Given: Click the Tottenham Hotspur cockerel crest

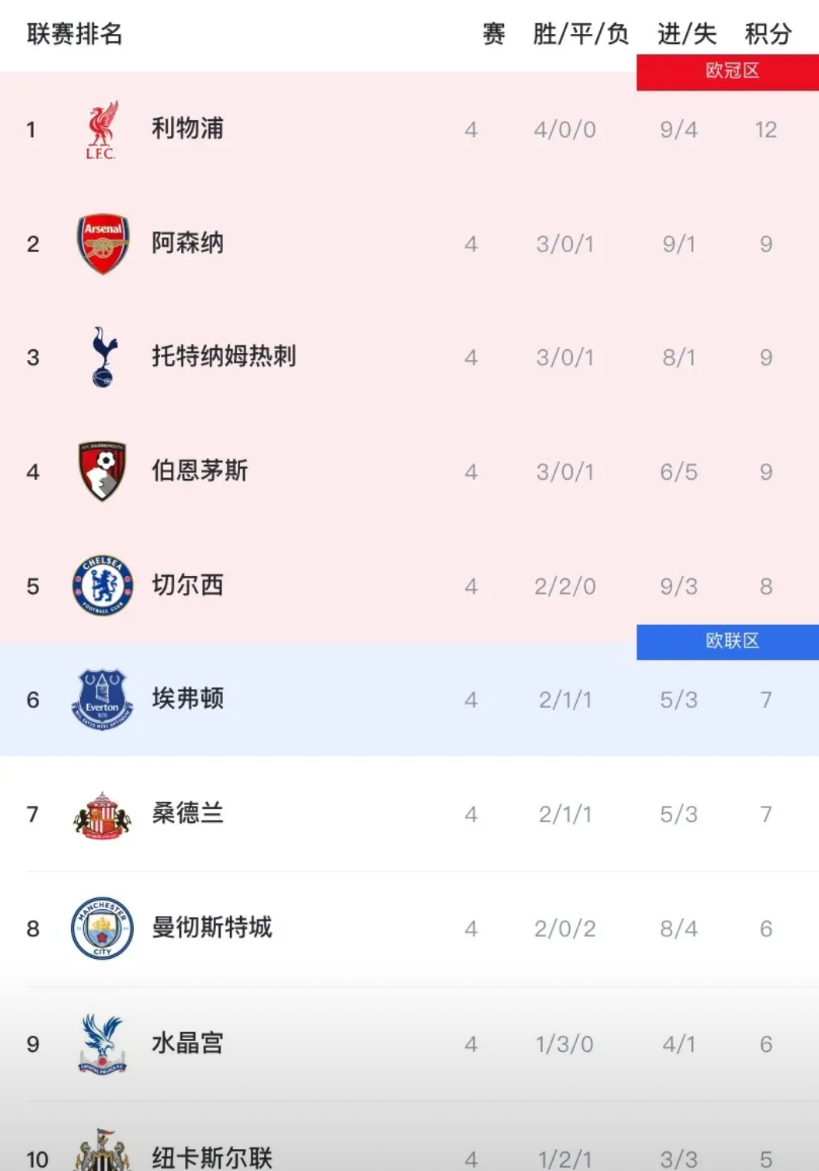Looking at the screenshot, I should 103,357.
